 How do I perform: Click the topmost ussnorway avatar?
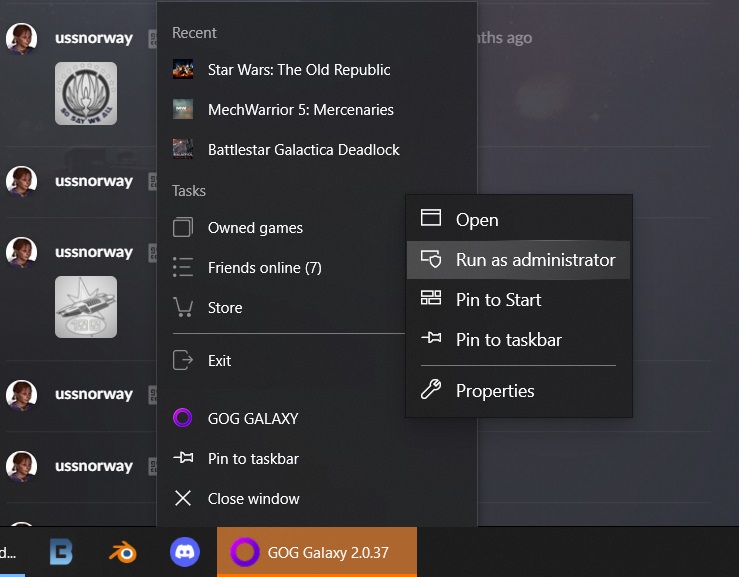[x=21, y=38]
